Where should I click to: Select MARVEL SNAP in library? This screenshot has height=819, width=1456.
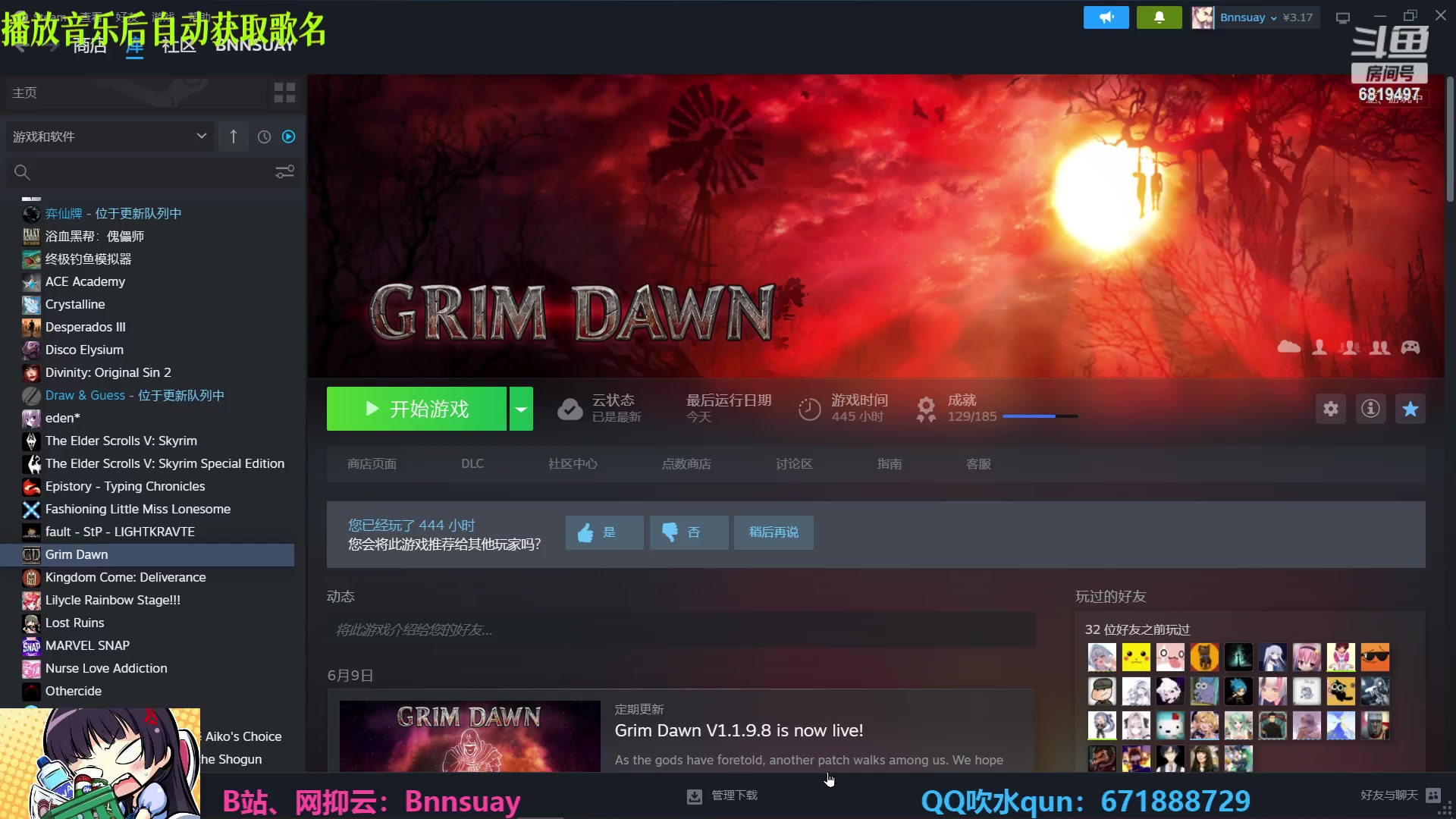click(x=87, y=645)
